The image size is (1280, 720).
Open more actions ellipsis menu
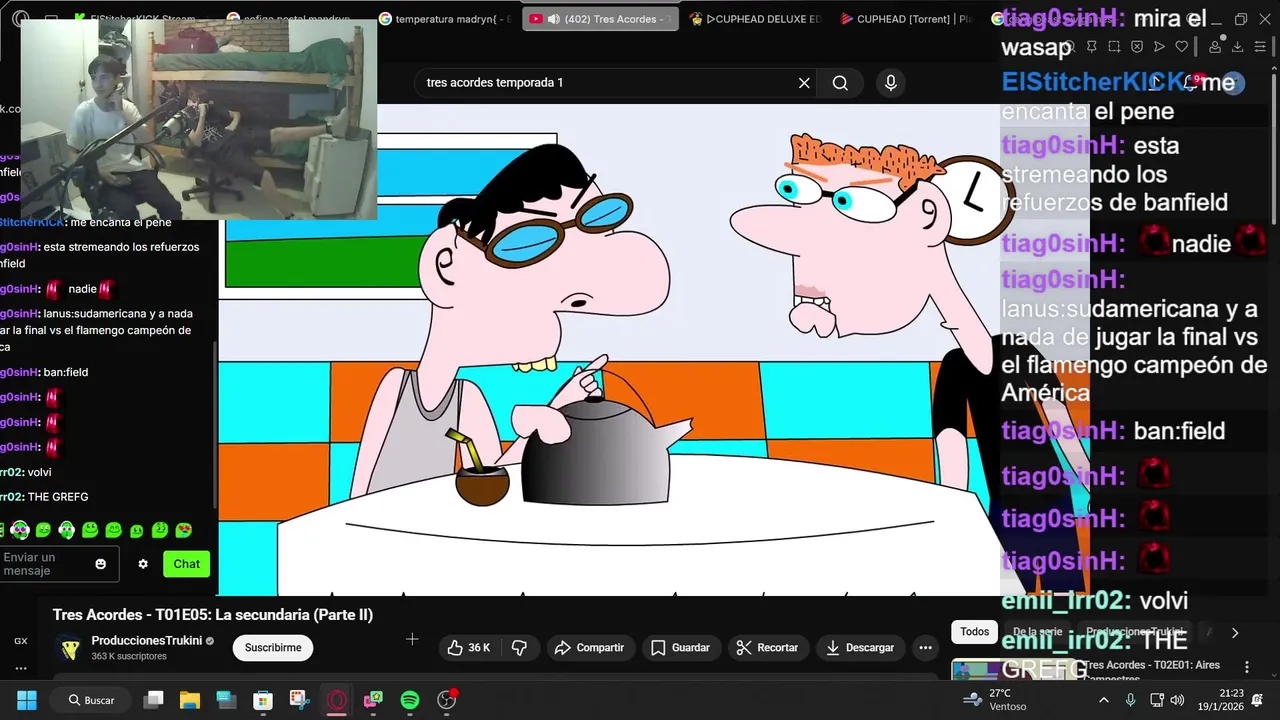[x=925, y=648]
